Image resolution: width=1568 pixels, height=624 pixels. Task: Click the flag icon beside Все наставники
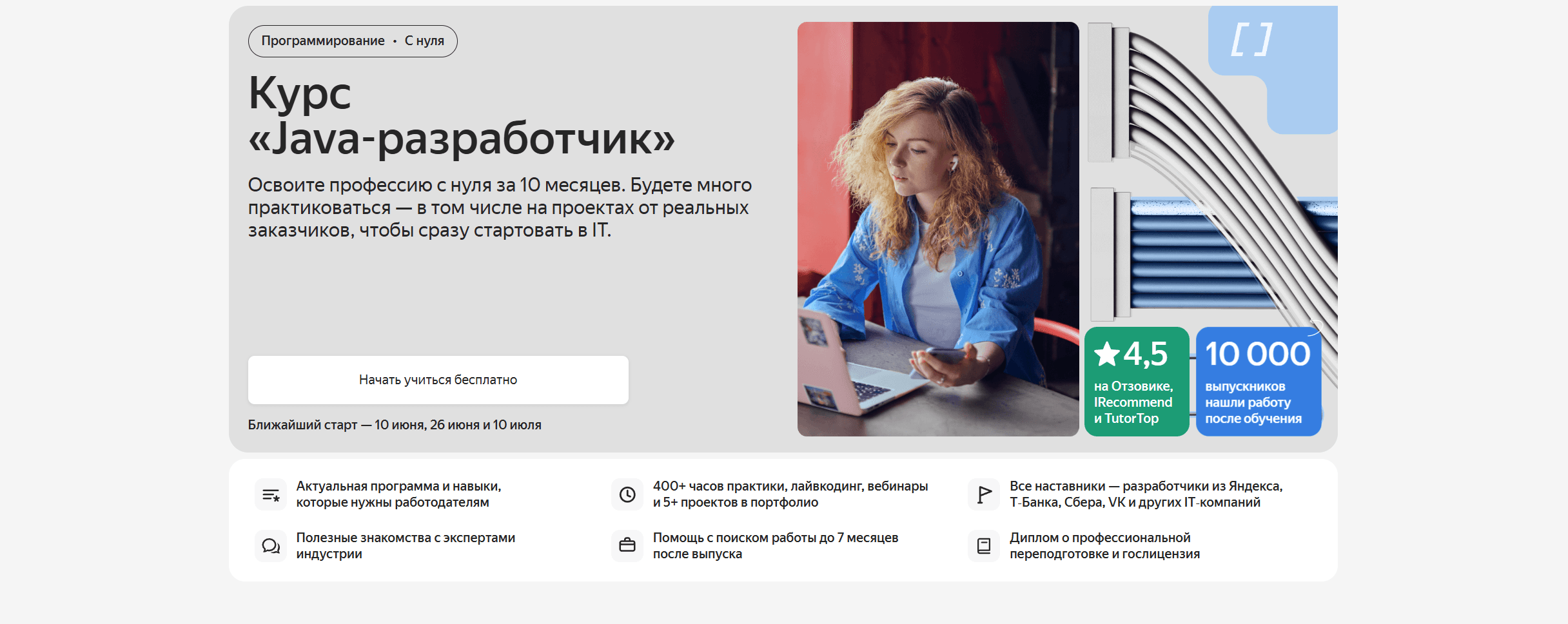coord(984,494)
